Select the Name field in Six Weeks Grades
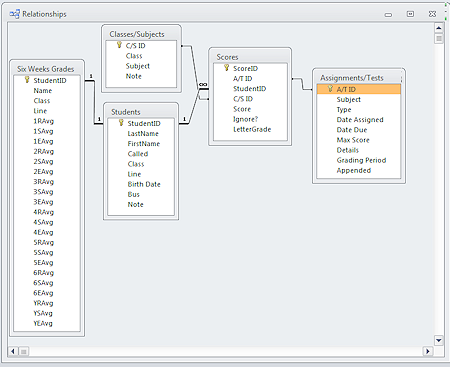450x367 pixels. [43, 90]
